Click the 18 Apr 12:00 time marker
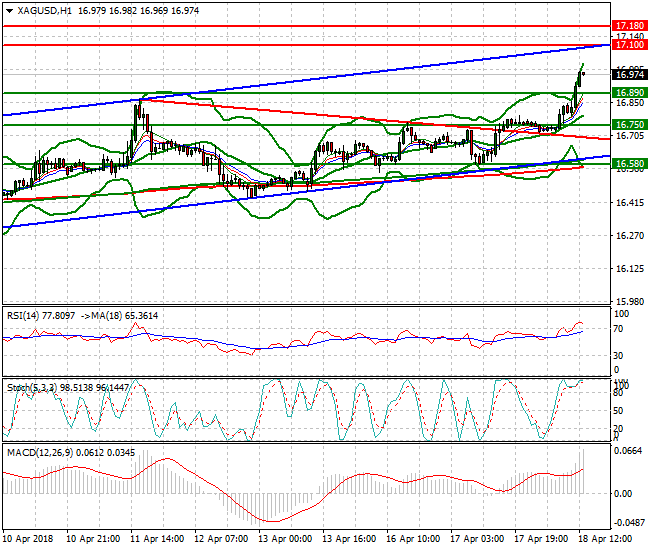The width and height of the screenshot is (650, 550). click(x=605, y=539)
